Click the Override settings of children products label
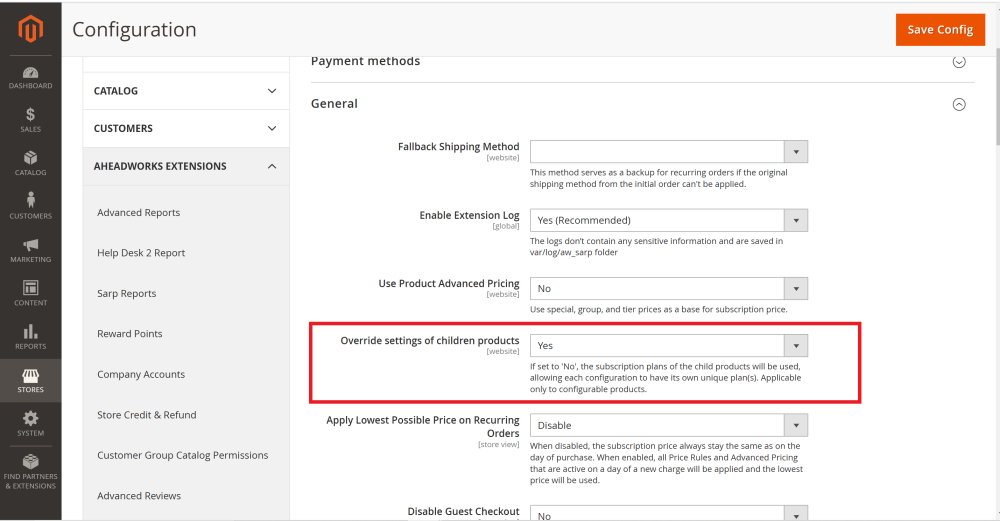This screenshot has width=1000, height=521. pos(430,341)
